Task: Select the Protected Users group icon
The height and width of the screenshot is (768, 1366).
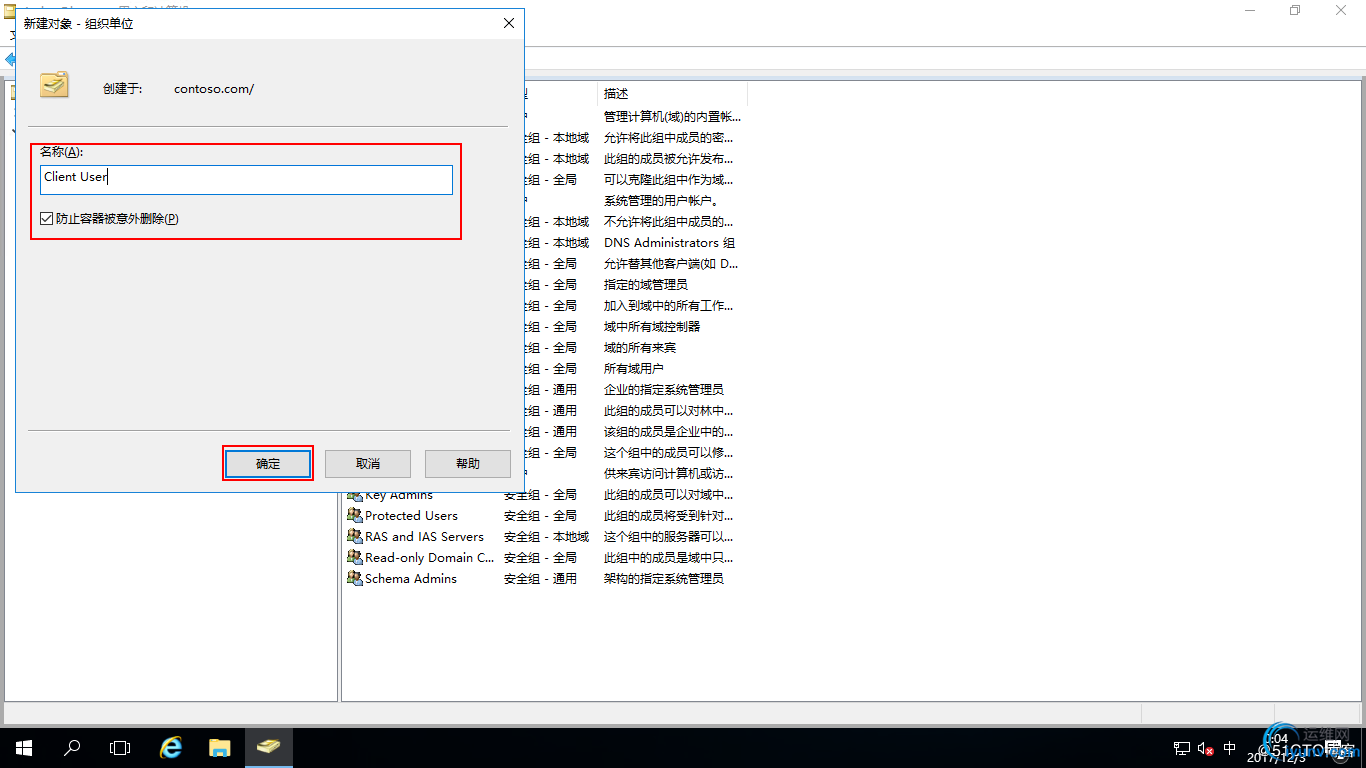Action: (x=354, y=515)
